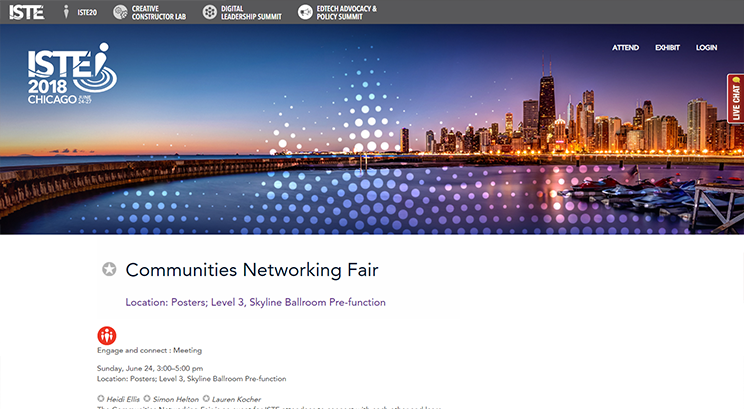Click the EdTech Advocacy megaphone icon
Screen dimensions: 744x409
[x=305, y=12]
